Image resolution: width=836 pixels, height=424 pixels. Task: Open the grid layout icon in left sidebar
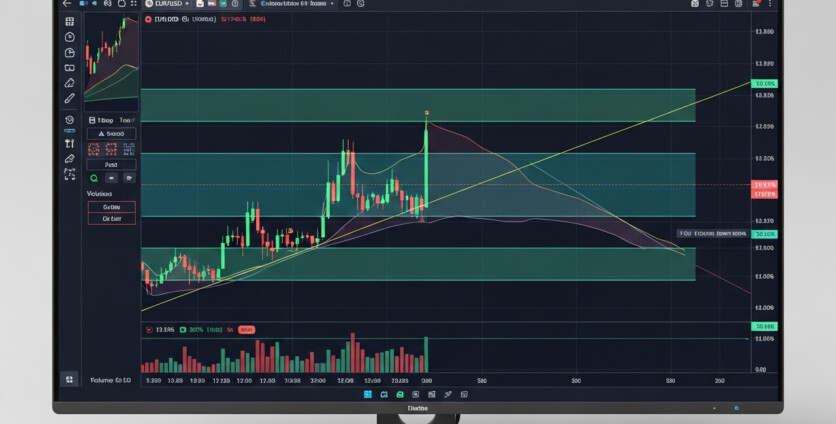(x=69, y=21)
